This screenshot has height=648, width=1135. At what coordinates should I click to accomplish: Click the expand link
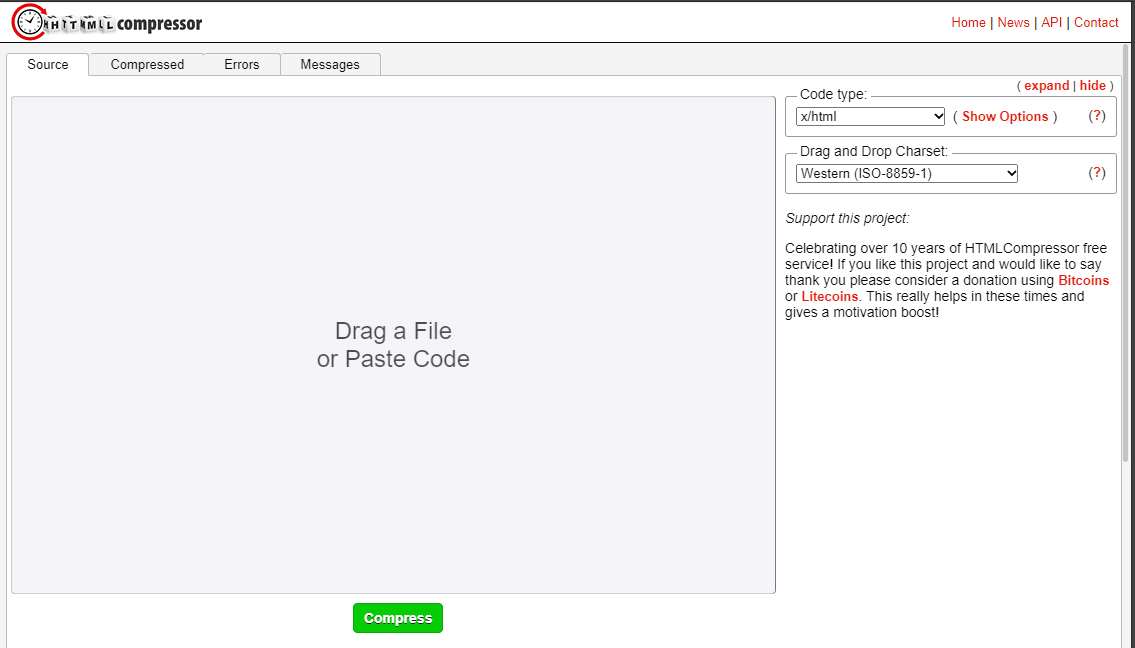1046,85
